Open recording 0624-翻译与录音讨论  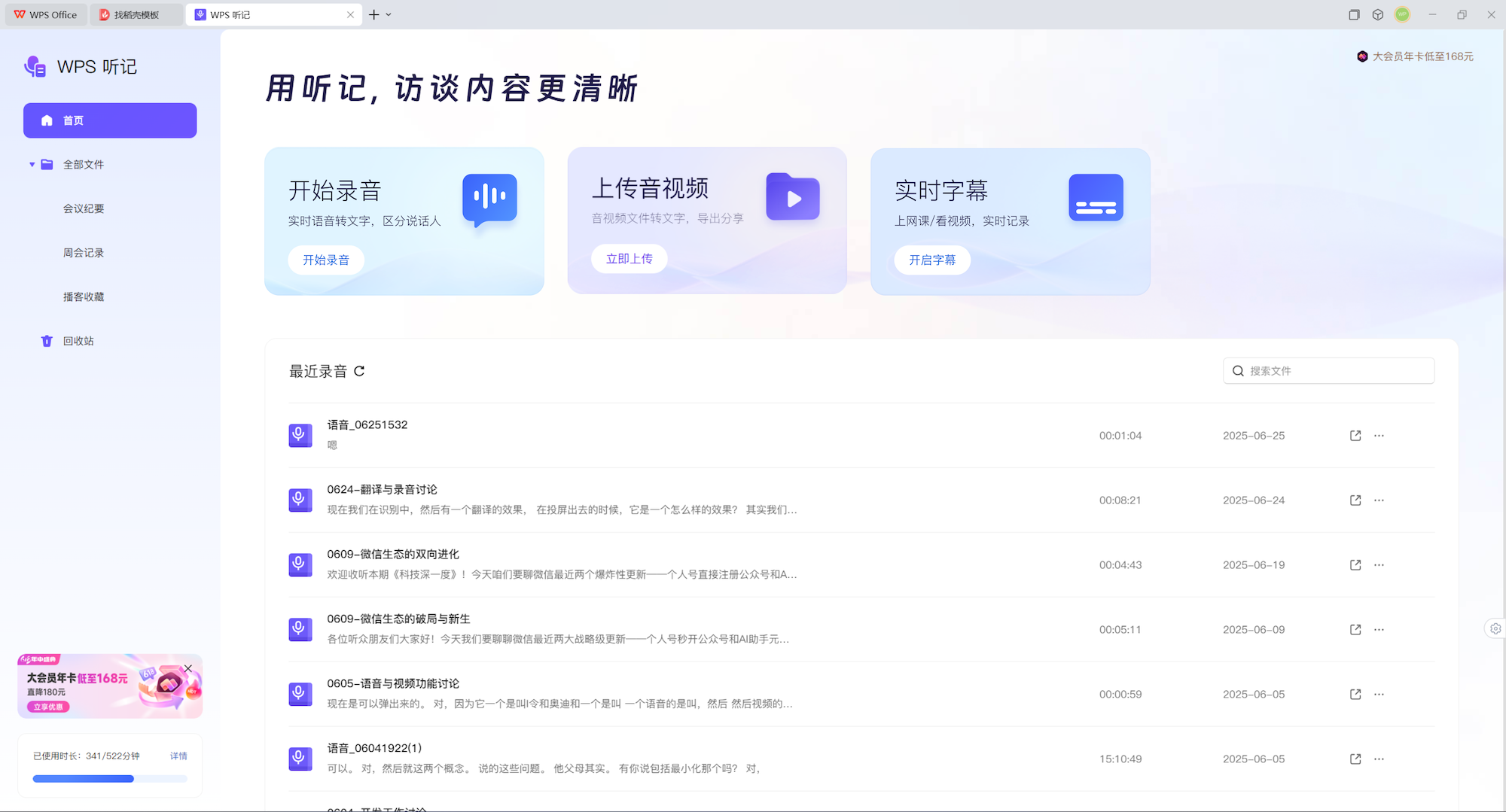coord(861,500)
